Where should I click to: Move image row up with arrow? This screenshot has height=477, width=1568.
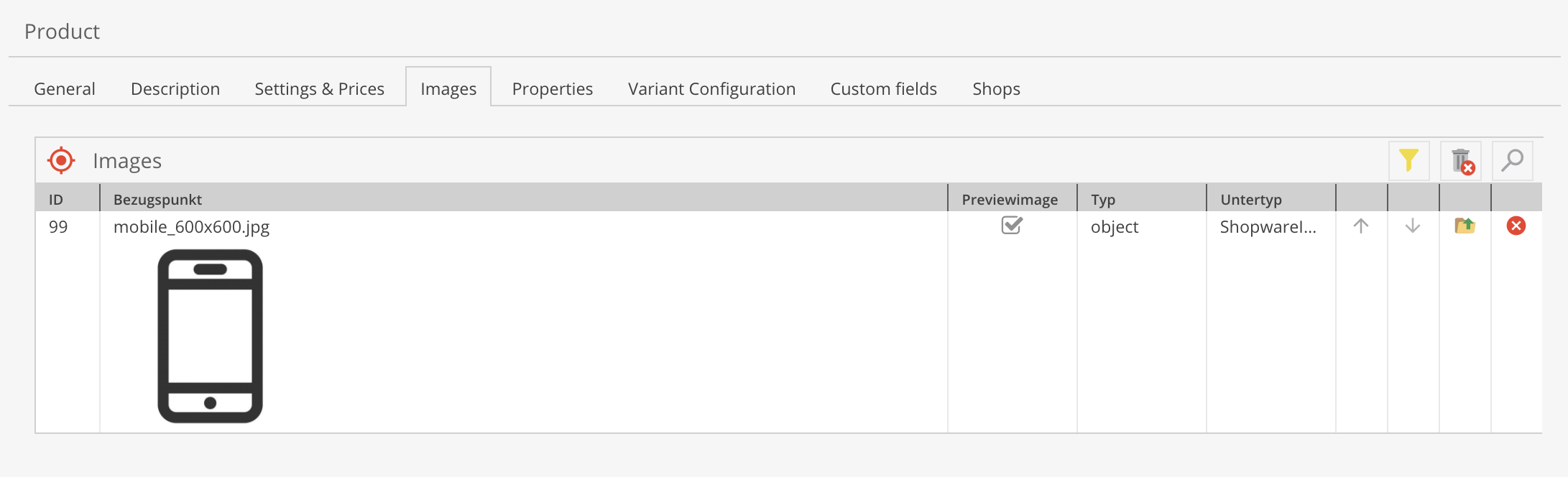[x=1361, y=226]
